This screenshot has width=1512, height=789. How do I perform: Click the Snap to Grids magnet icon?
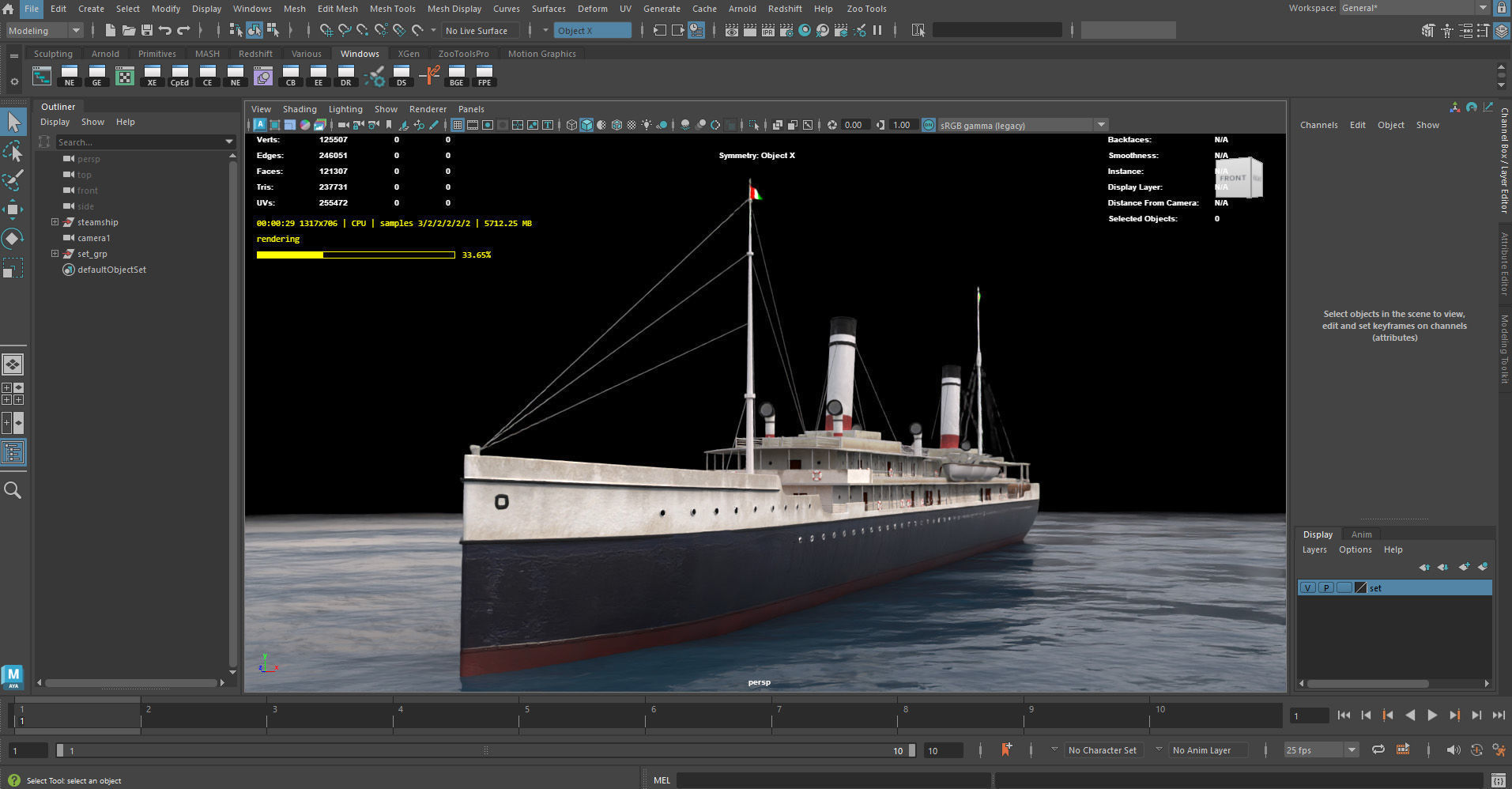325,30
